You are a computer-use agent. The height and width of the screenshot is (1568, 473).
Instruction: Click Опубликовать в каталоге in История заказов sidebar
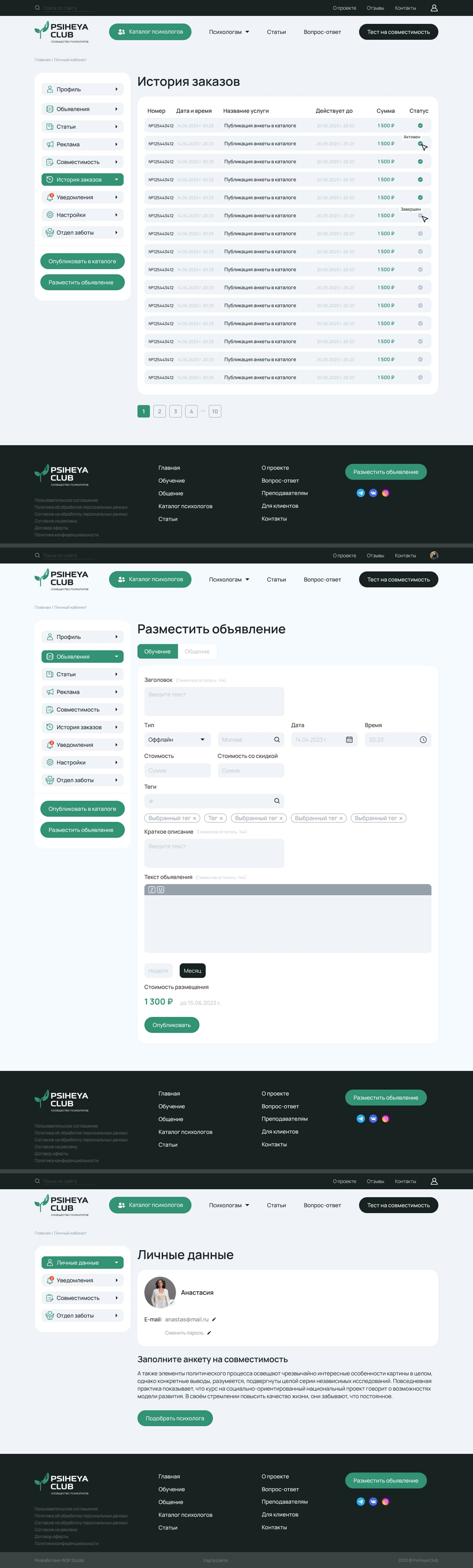click(x=82, y=261)
